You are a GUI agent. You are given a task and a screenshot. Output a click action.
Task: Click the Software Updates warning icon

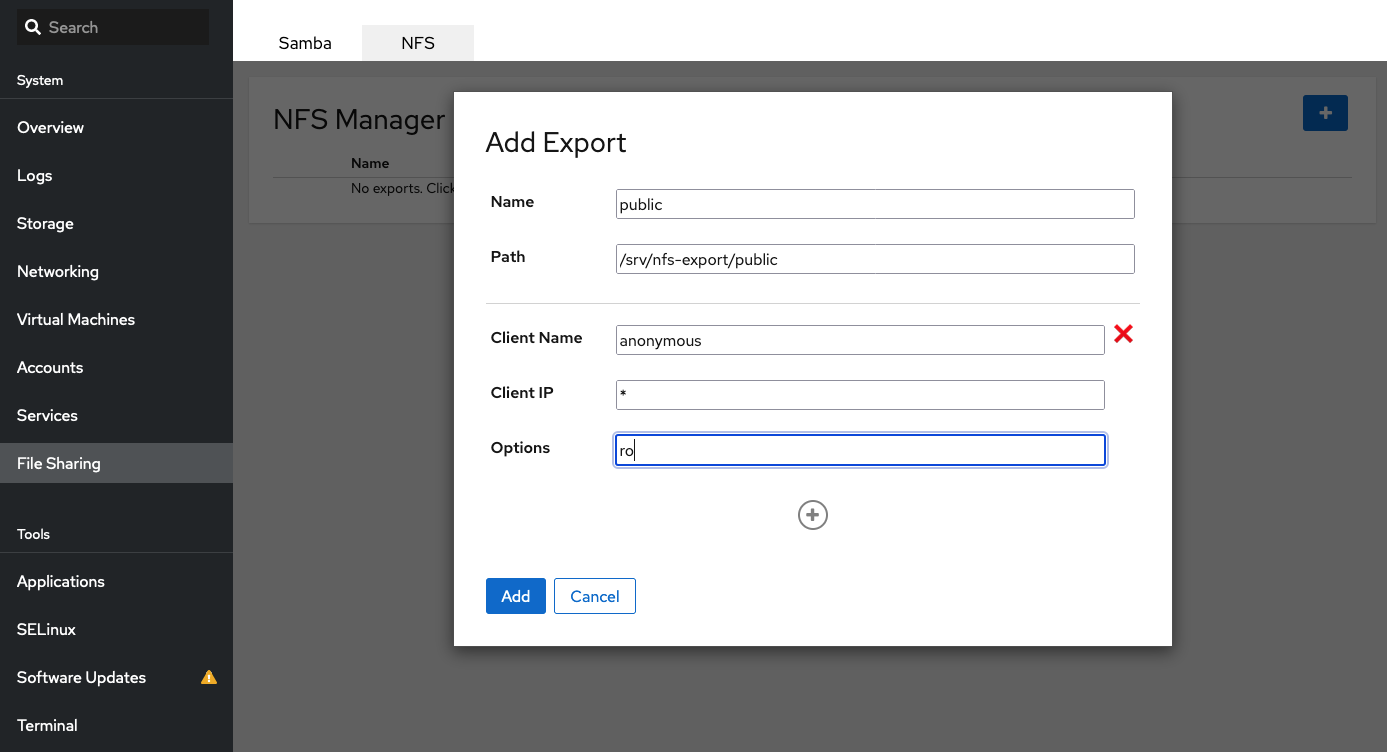[x=209, y=677]
